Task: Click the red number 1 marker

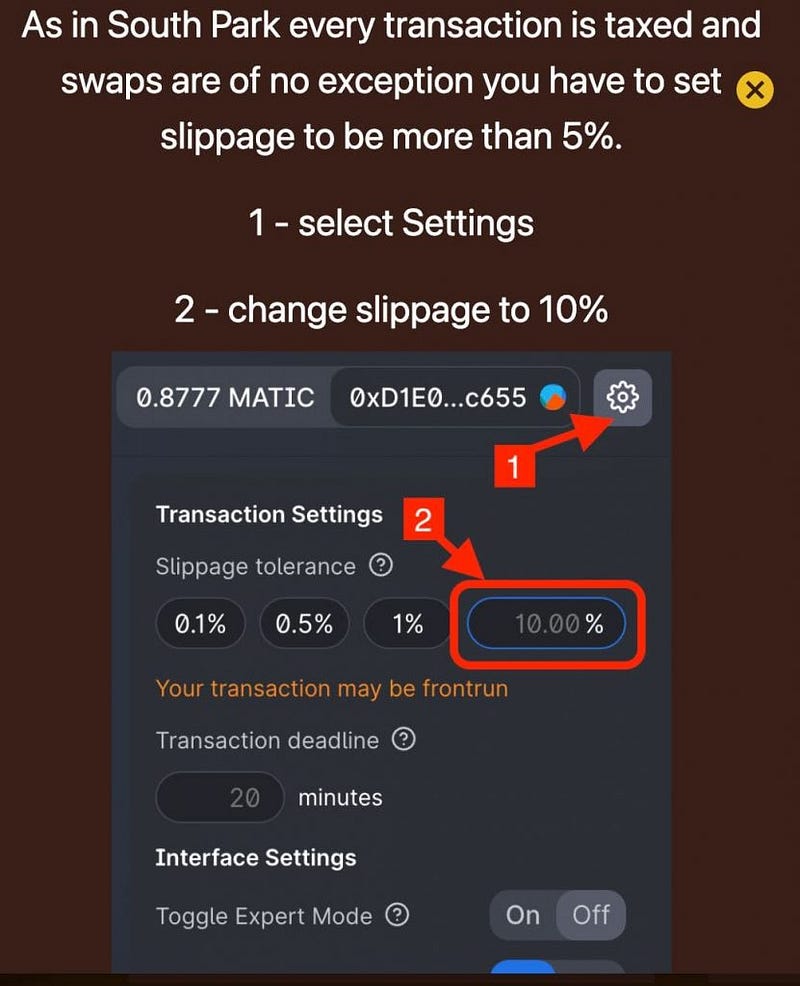Action: [514, 466]
